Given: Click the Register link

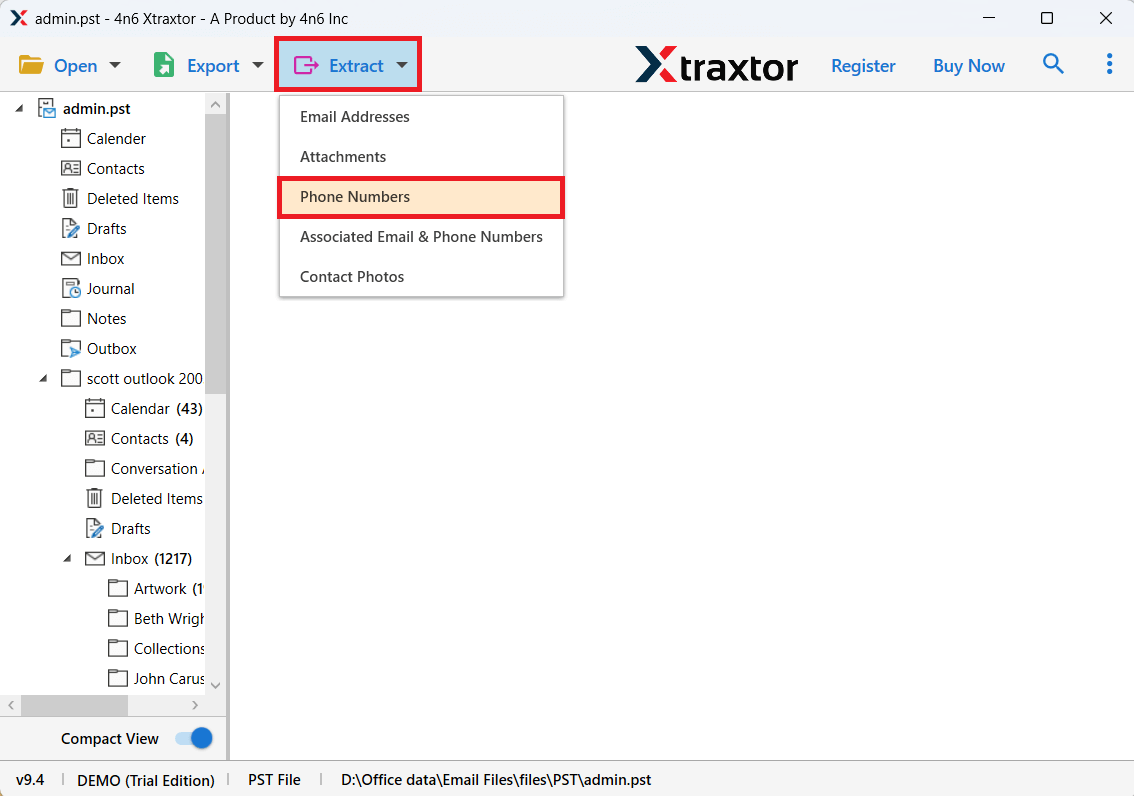Looking at the screenshot, I should pos(863,66).
